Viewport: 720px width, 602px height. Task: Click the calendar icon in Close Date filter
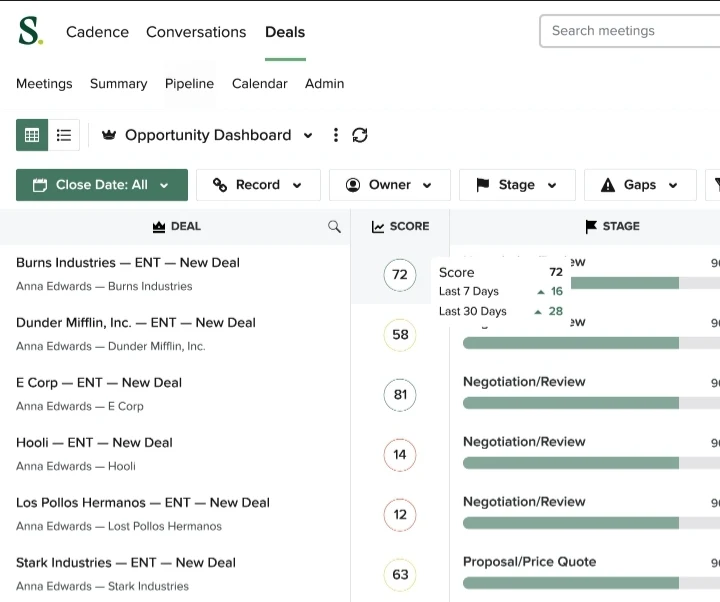coord(40,185)
